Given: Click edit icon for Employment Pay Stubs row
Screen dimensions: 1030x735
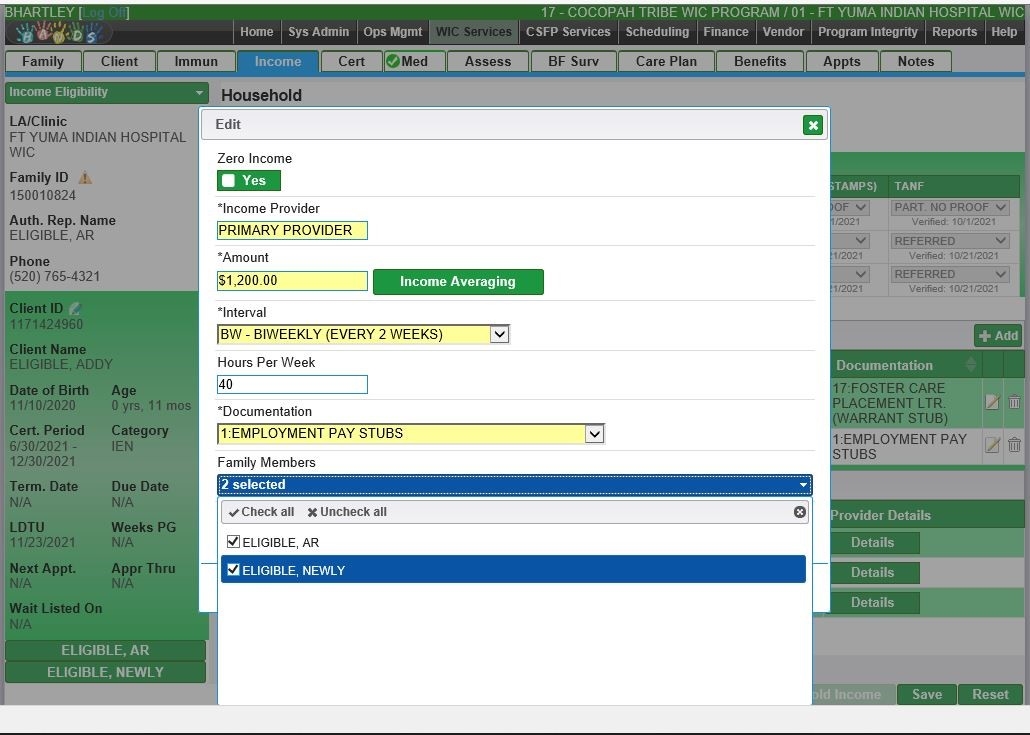Looking at the screenshot, I should pos(992,445).
